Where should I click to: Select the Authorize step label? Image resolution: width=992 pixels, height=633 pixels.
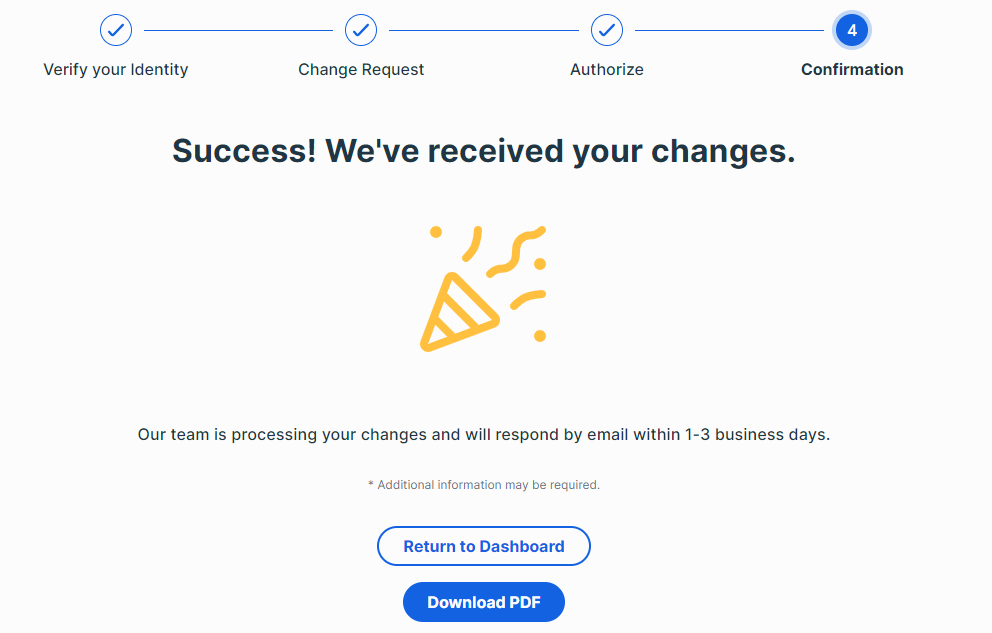pyautogui.click(x=607, y=70)
